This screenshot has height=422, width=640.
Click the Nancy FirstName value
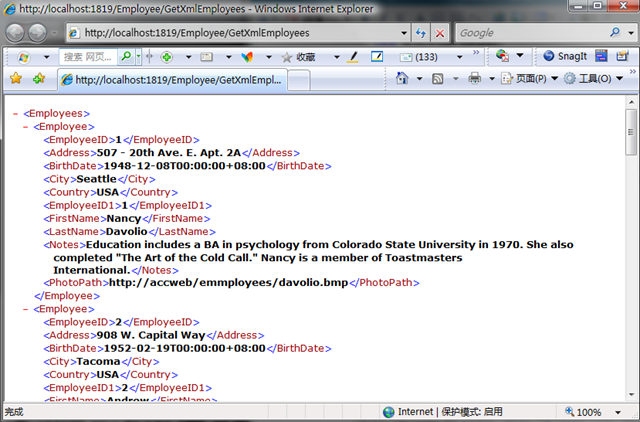[x=124, y=219]
